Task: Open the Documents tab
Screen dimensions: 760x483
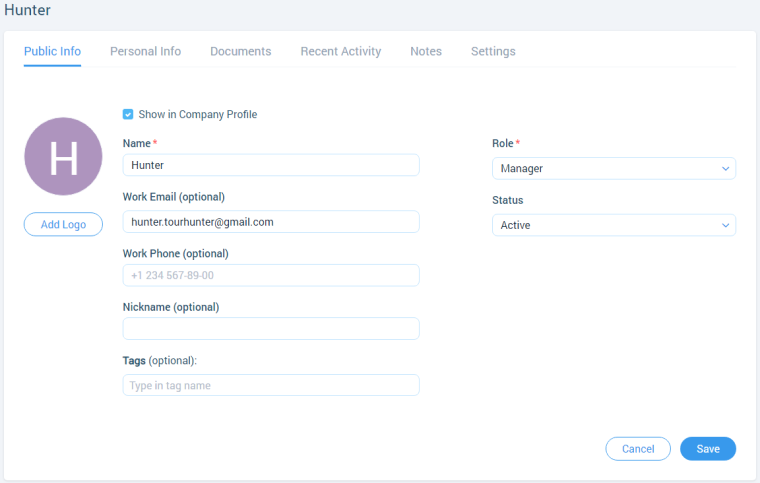Action: (x=240, y=51)
